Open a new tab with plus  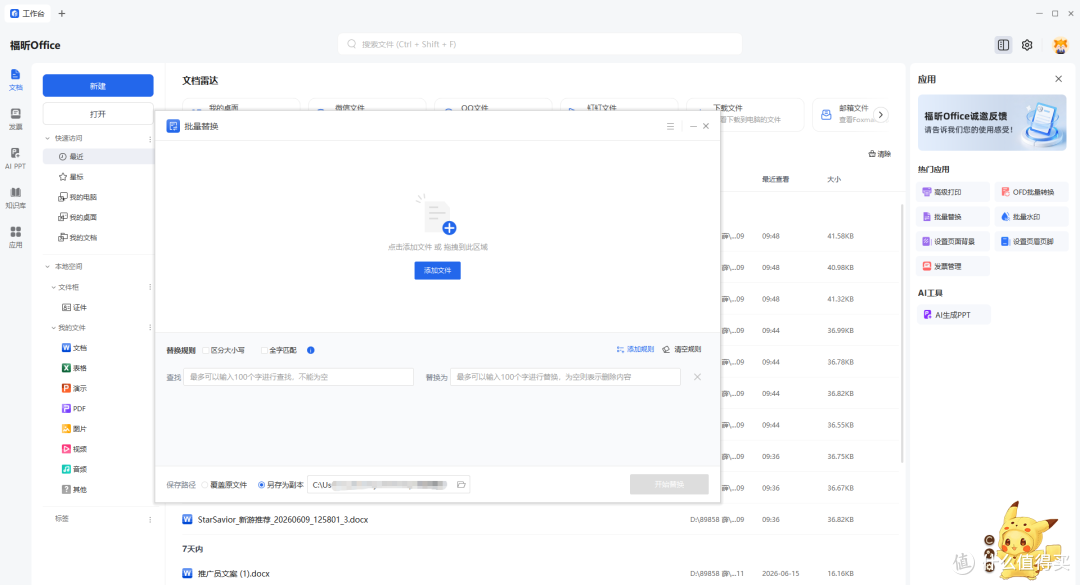(62, 13)
